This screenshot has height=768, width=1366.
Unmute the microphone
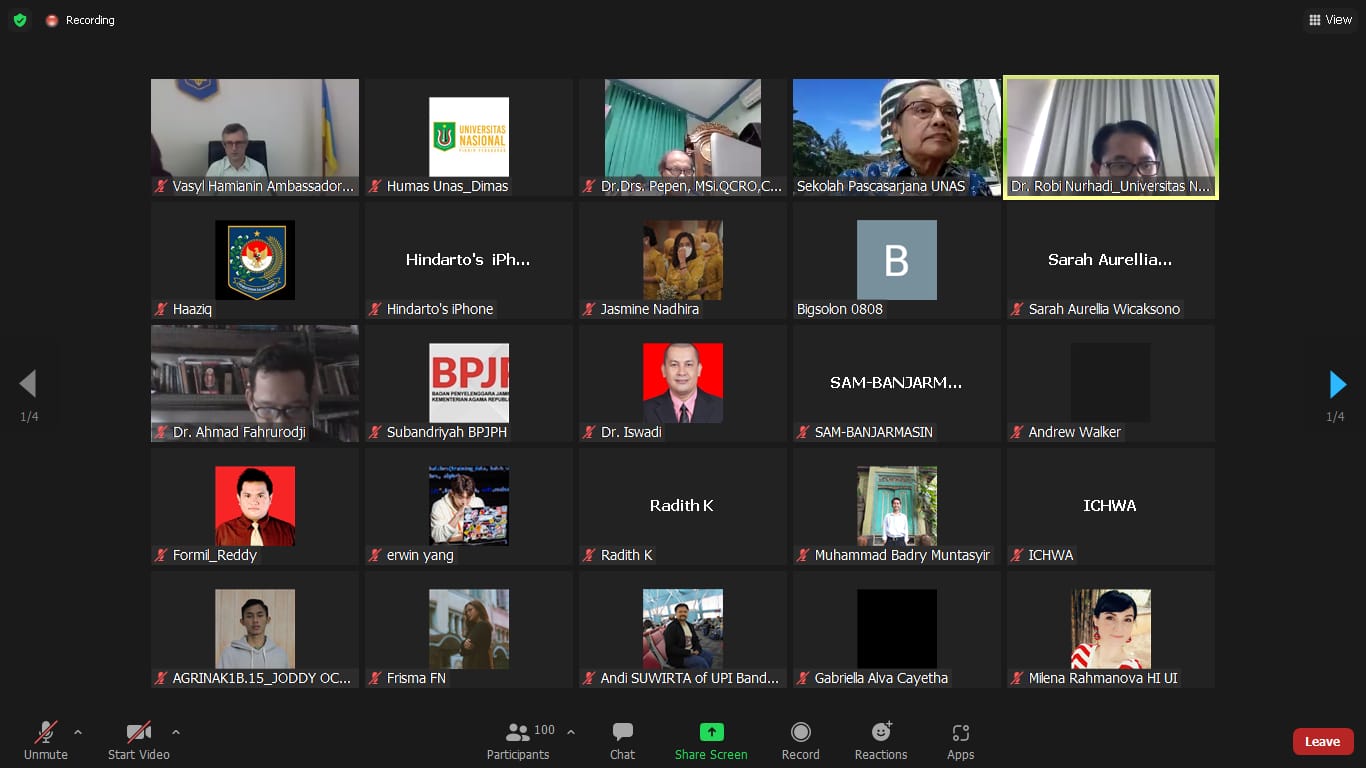pos(46,740)
